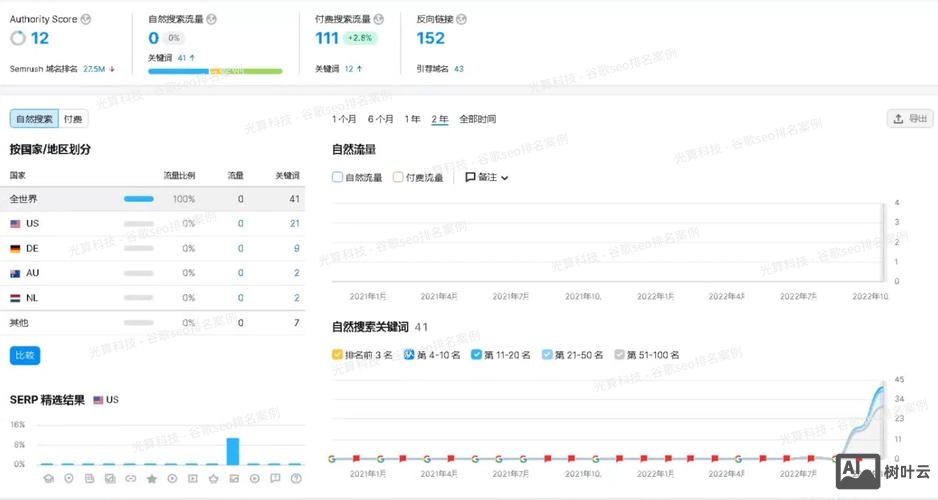Toggle the 第 51-100 名 checkbox
This screenshot has height=500, width=938.
coord(619,355)
